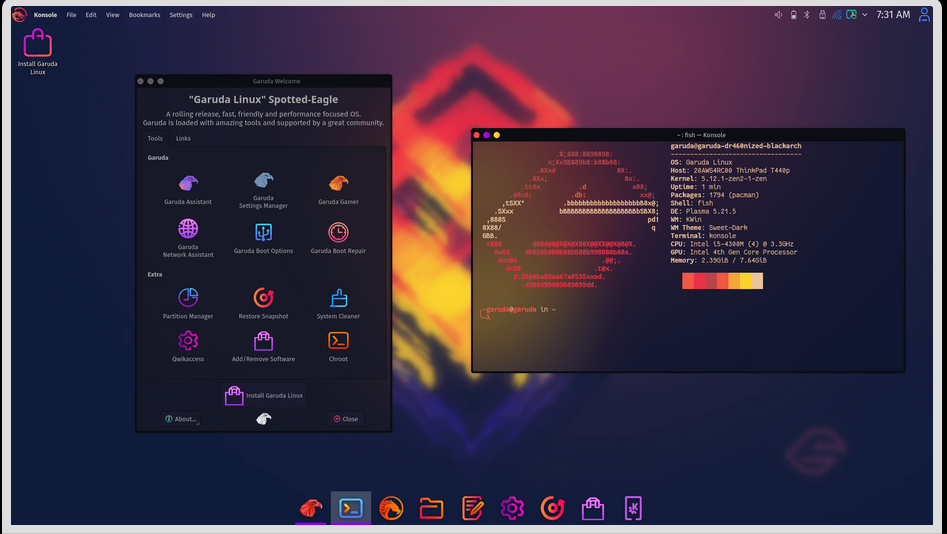Image resolution: width=947 pixels, height=534 pixels.
Task: Open Garuda Assistant from the Welcome window
Action: coord(188,190)
